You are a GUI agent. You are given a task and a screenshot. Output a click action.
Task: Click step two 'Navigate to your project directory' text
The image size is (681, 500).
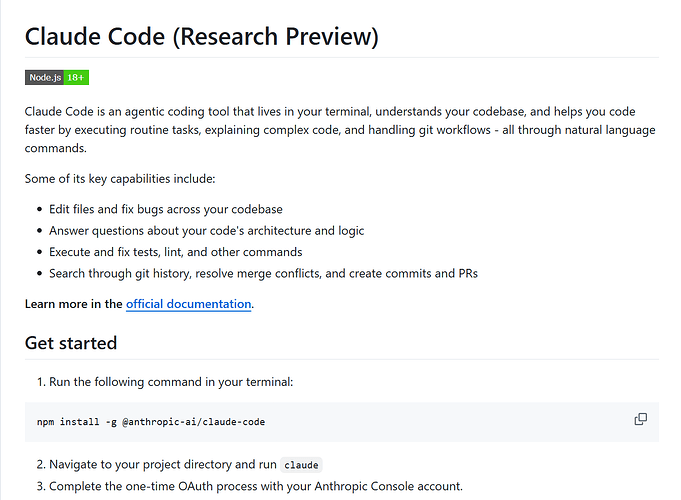point(163,464)
